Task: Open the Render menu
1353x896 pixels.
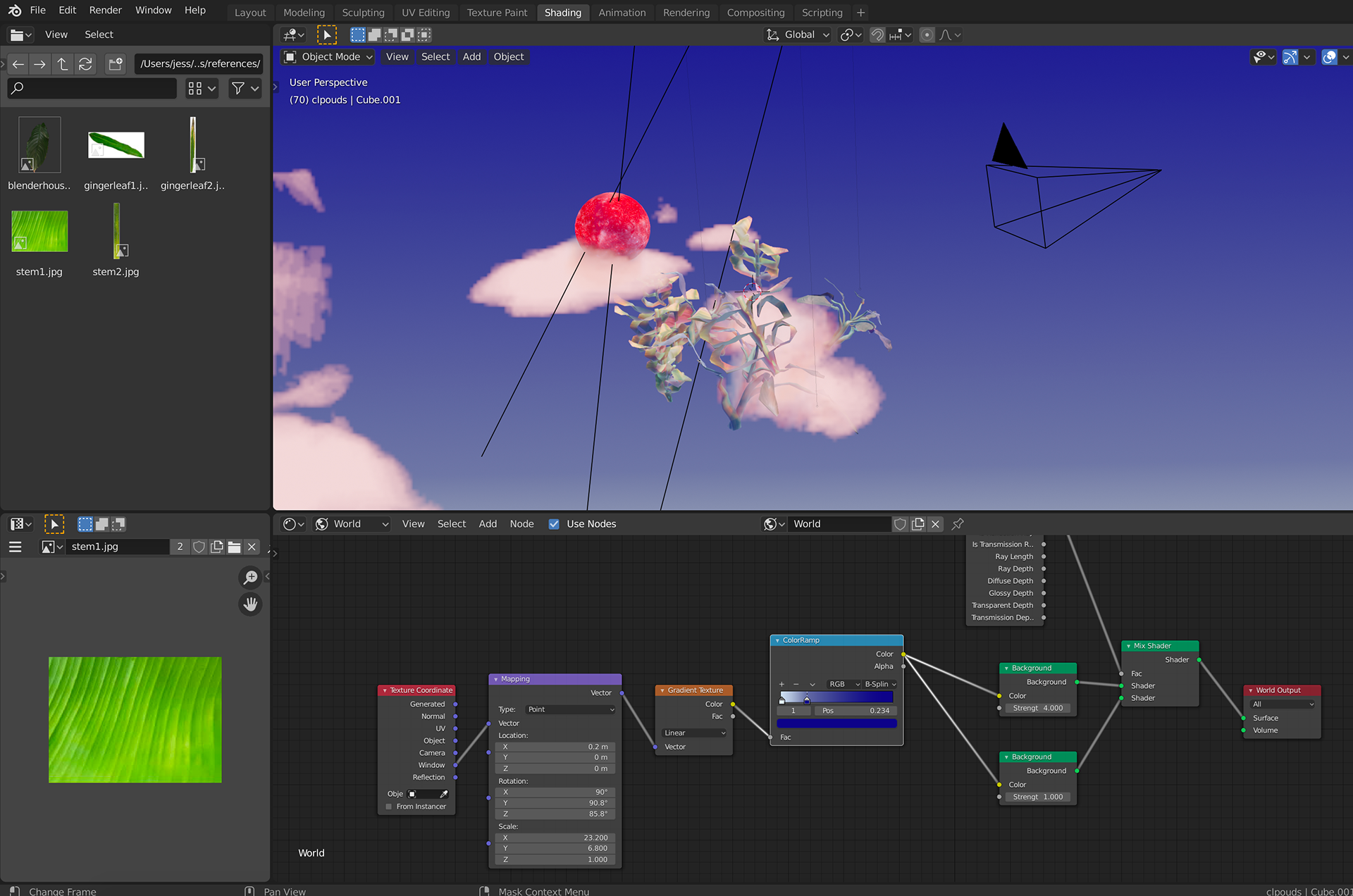Action: [105, 10]
